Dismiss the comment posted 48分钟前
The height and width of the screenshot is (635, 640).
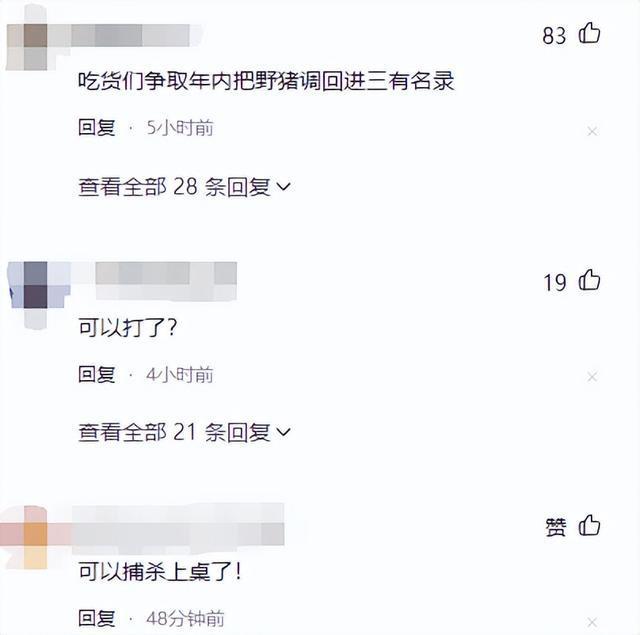point(592,622)
